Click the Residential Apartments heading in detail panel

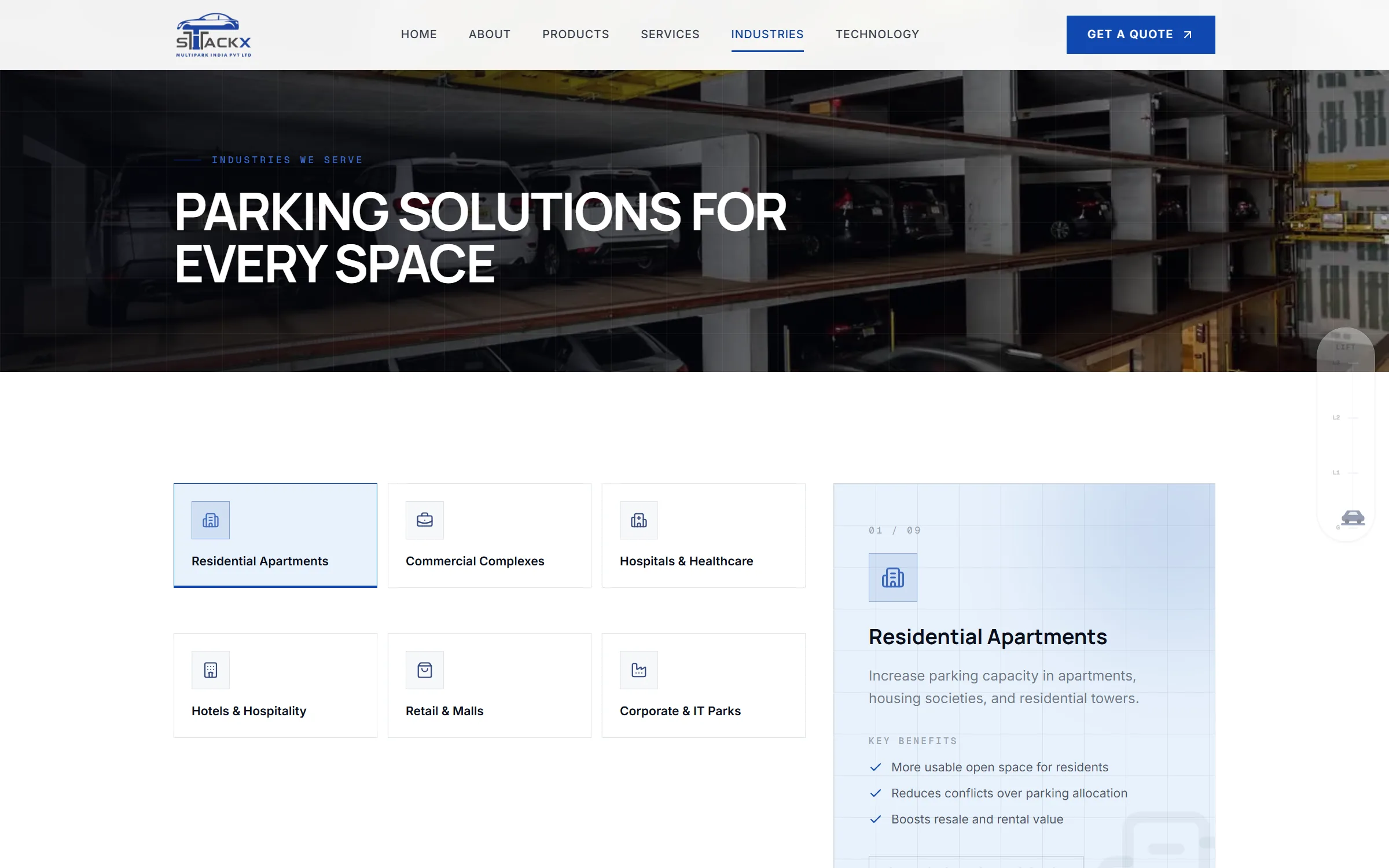tap(988, 637)
